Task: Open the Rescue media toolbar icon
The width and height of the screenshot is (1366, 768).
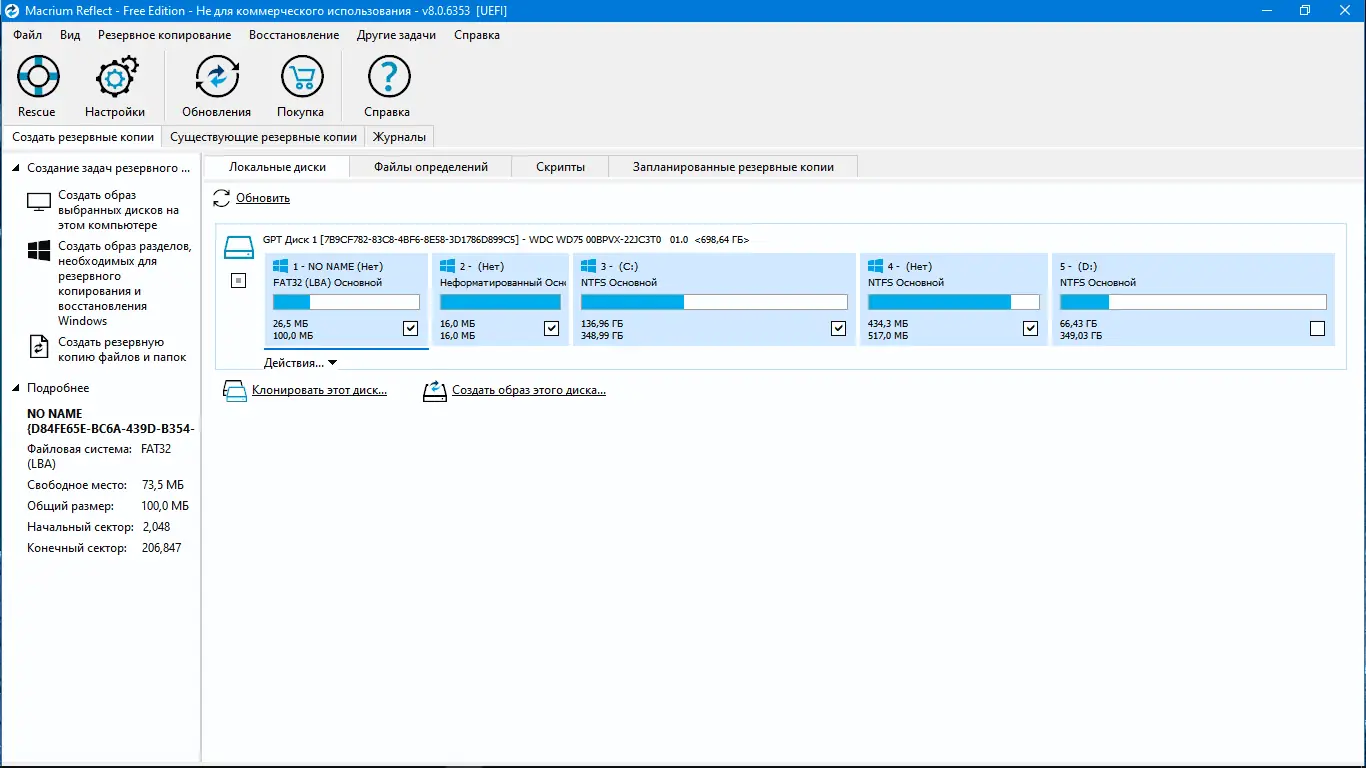Action: pos(37,77)
